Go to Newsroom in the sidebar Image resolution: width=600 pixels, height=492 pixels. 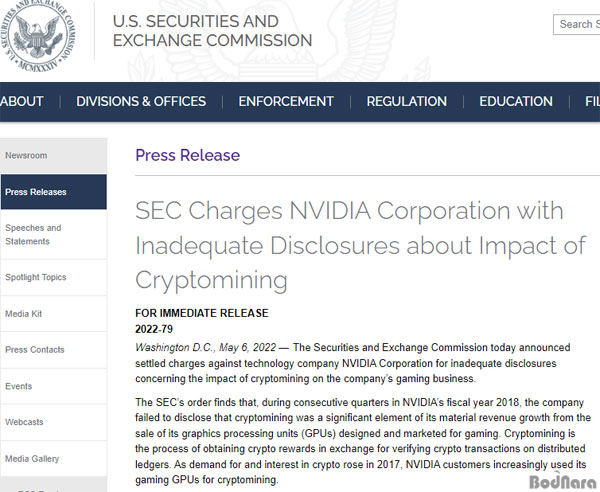[54, 155]
